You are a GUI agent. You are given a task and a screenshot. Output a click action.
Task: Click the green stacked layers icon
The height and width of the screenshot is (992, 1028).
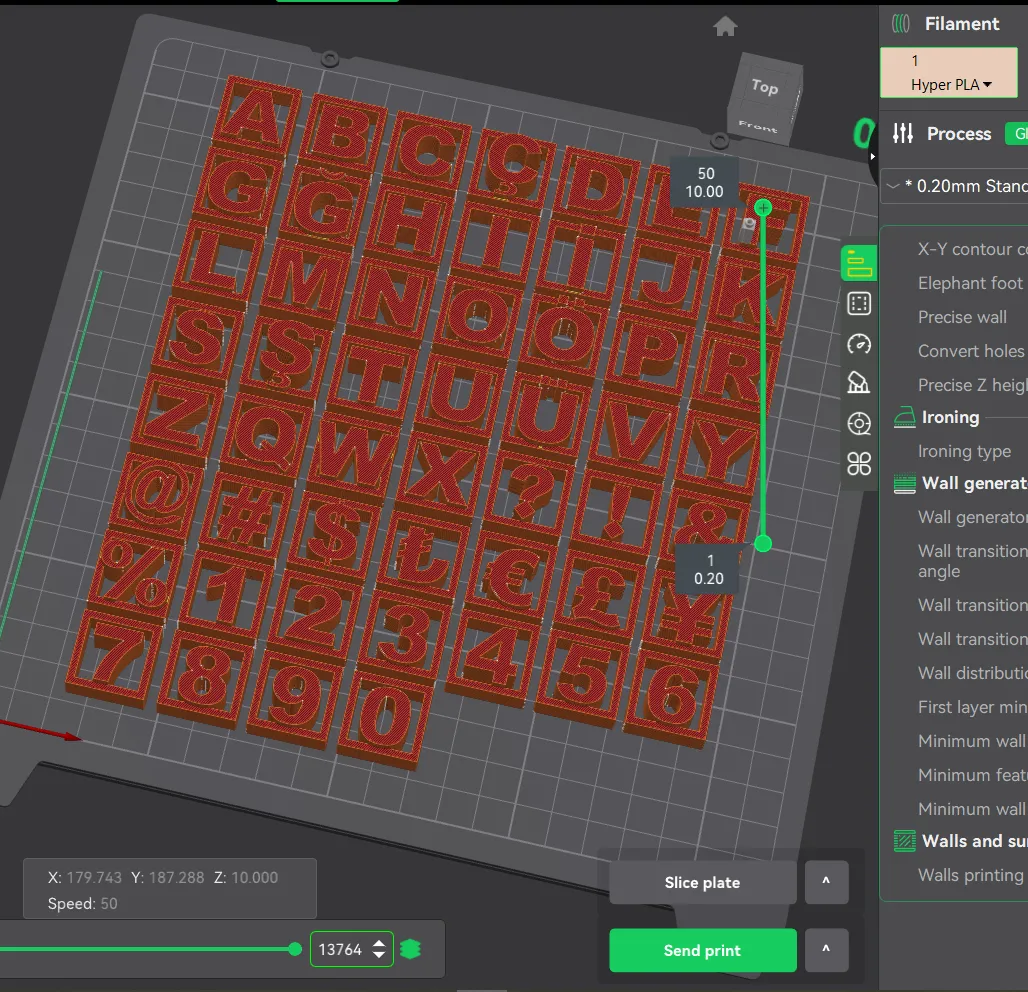pyautogui.click(x=410, y=949)
